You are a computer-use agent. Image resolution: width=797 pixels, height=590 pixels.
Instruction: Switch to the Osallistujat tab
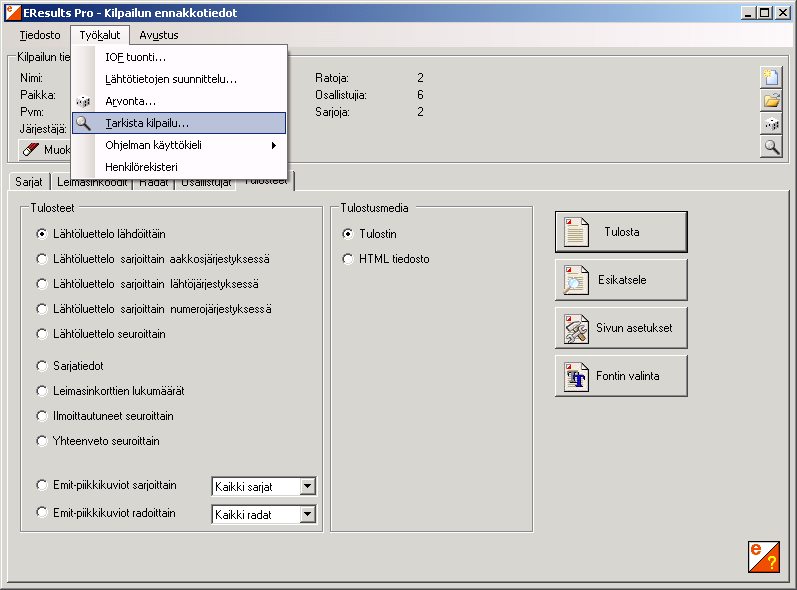[x=206, y=183]
